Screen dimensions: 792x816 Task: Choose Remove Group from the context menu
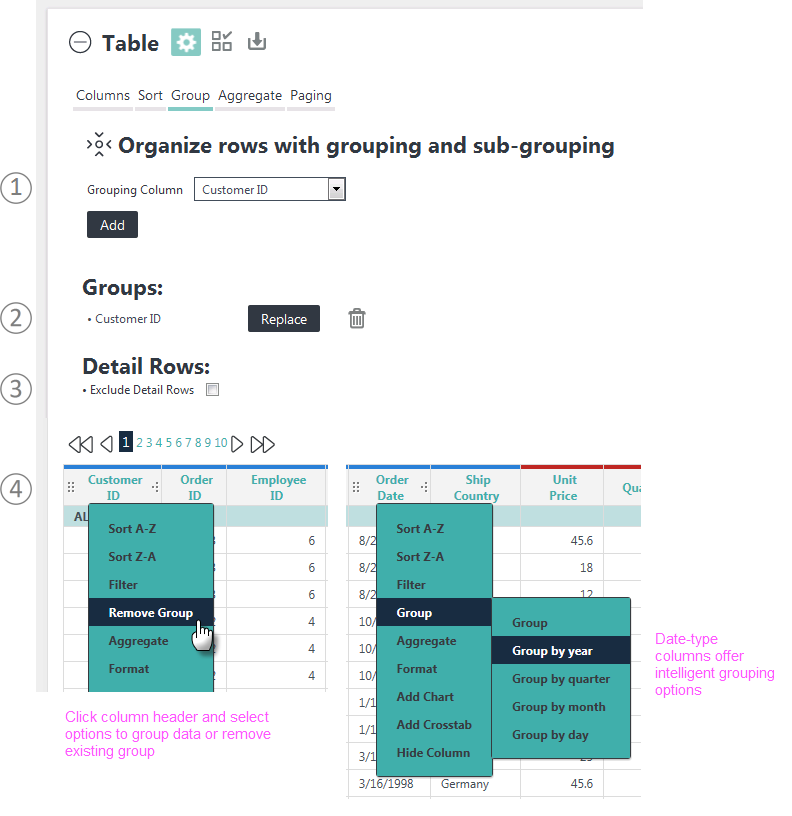coord(151,613)
